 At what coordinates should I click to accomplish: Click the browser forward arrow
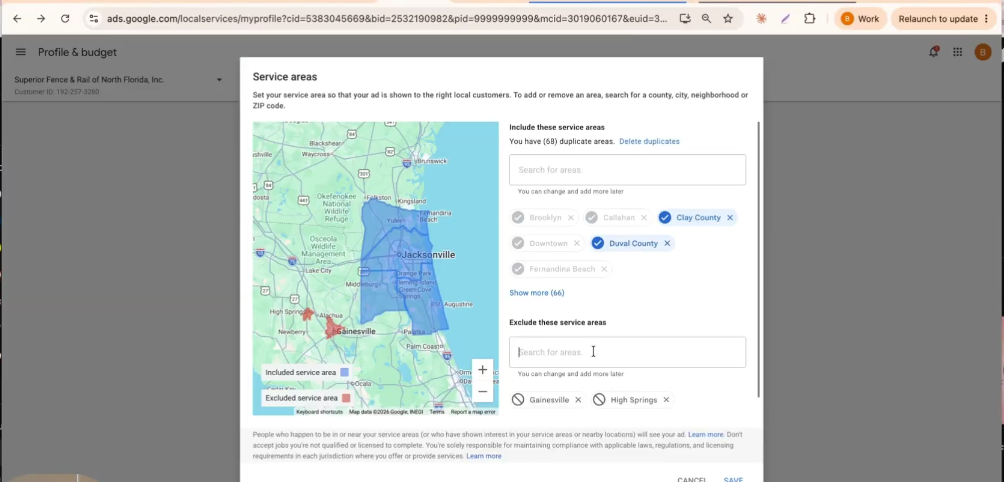(x=41, y=19)
